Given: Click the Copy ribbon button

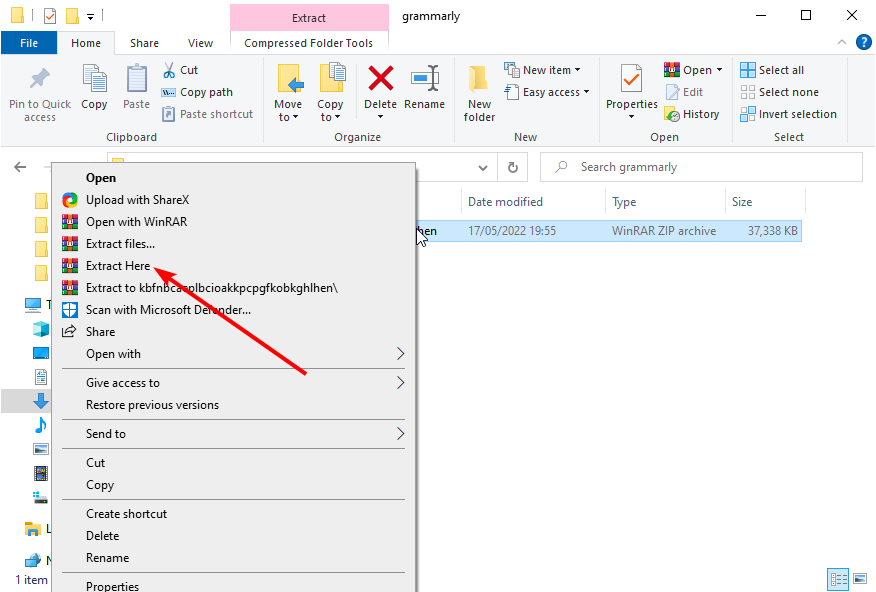Looking at the screenshot, I should click(94, 87).
